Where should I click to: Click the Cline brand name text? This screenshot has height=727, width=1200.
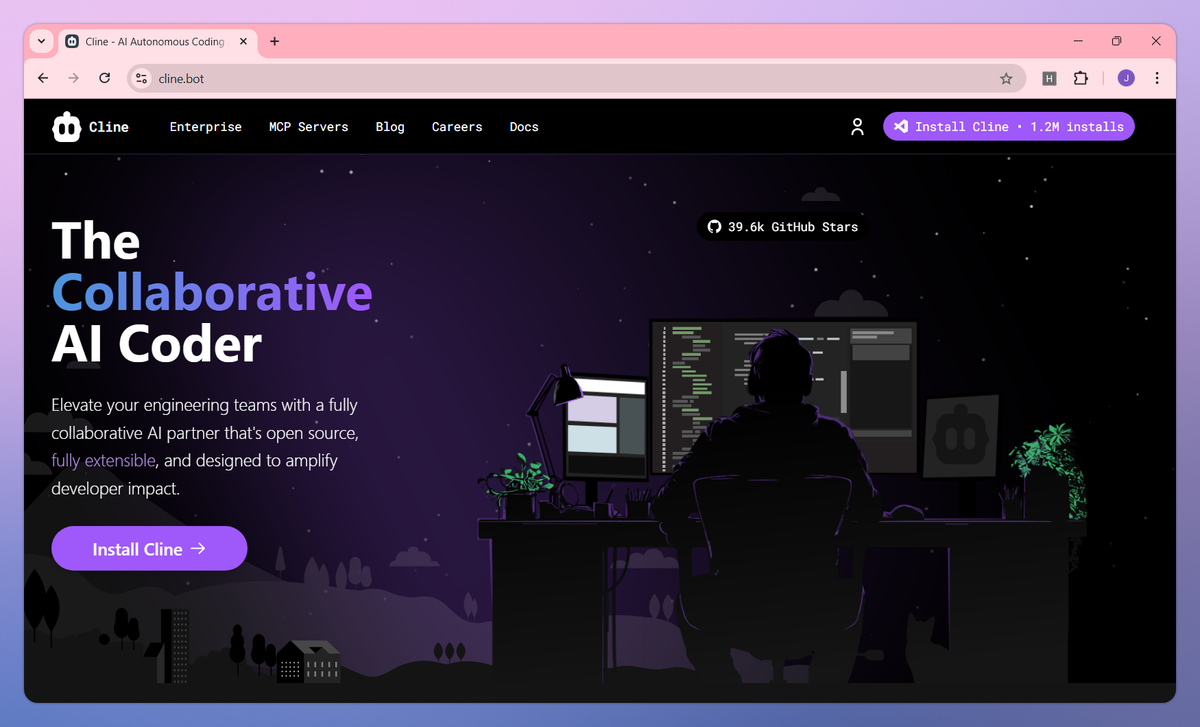point(109,127)
